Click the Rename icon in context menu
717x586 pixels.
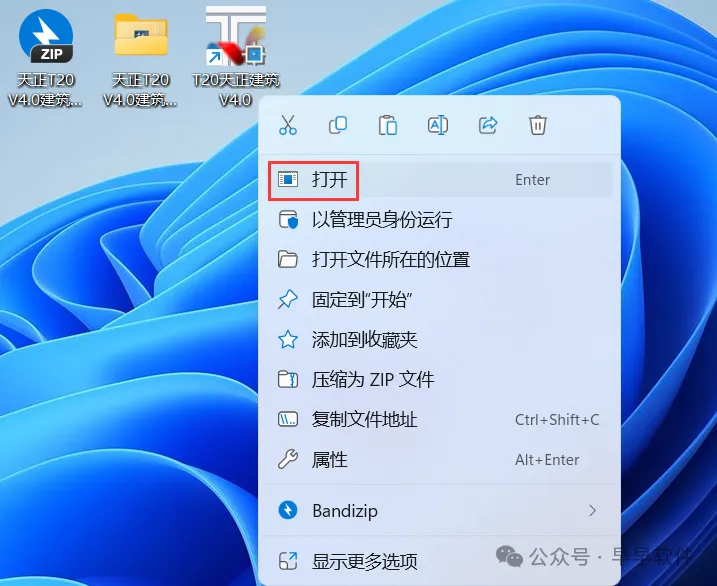438,125
